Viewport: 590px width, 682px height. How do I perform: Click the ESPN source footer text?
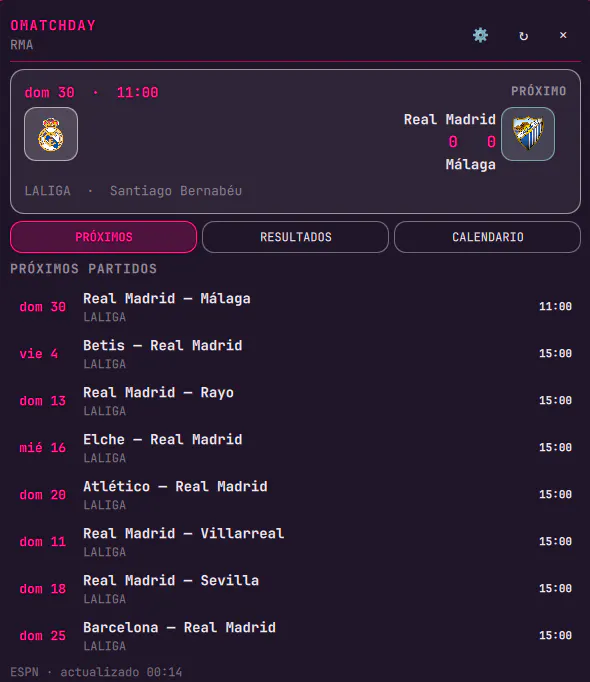24,672
